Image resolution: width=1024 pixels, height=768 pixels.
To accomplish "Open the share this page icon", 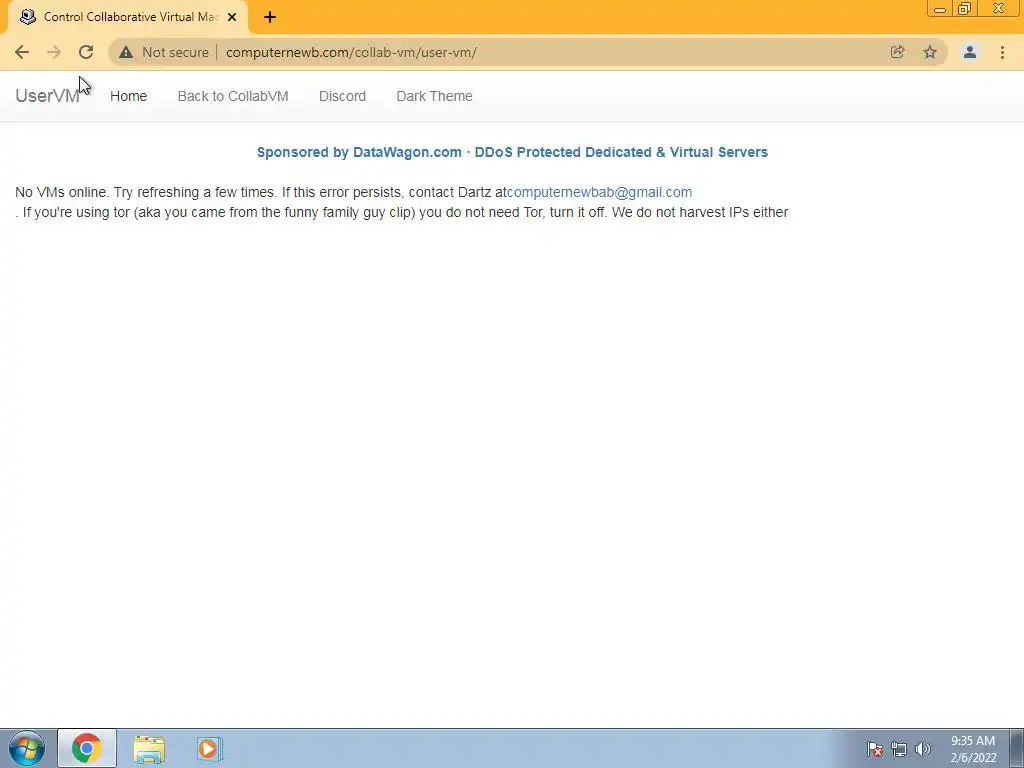I will pyautogui.click(x=897, y=52).
